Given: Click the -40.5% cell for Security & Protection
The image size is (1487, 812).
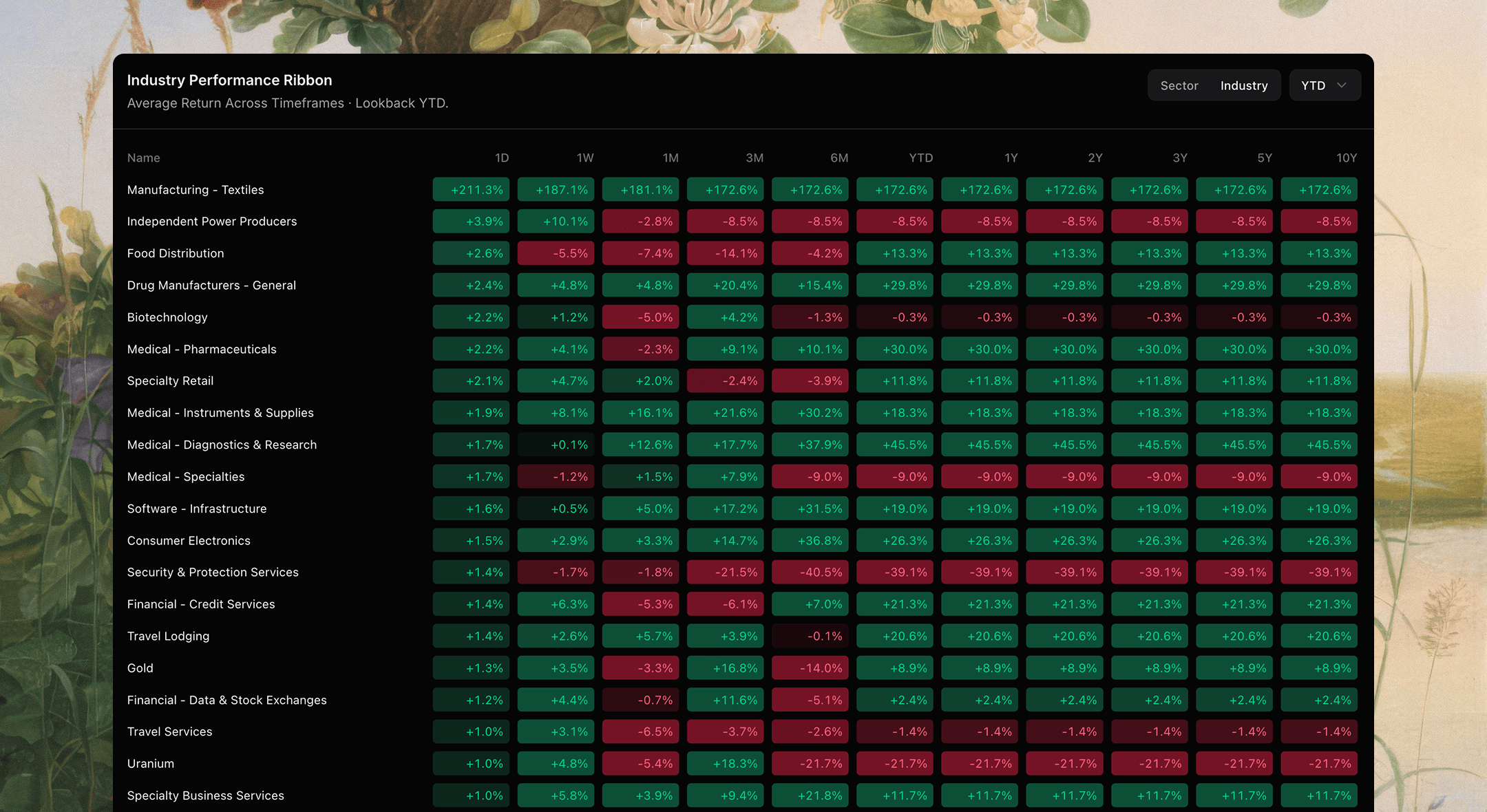Looking at the screenshot, I should coord(810,573).
